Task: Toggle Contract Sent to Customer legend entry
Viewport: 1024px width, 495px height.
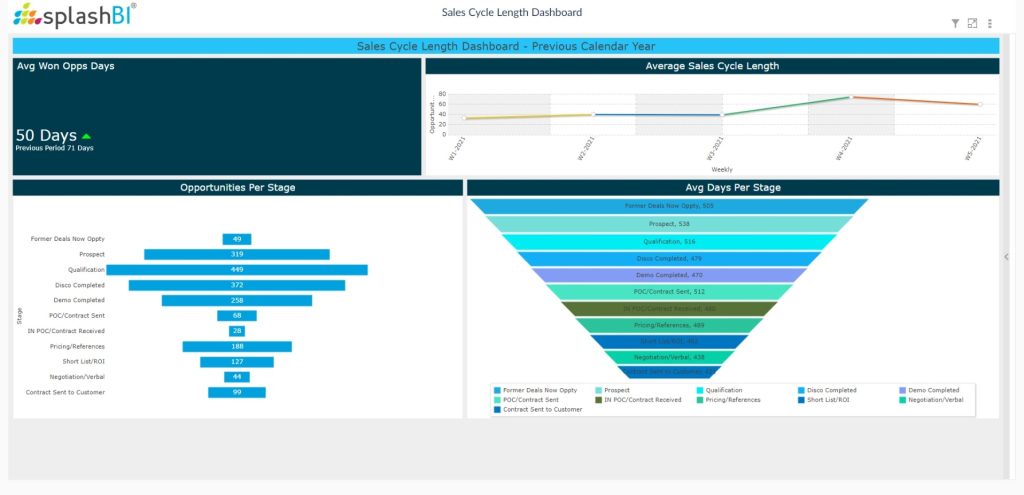Action: coord(538,409)
